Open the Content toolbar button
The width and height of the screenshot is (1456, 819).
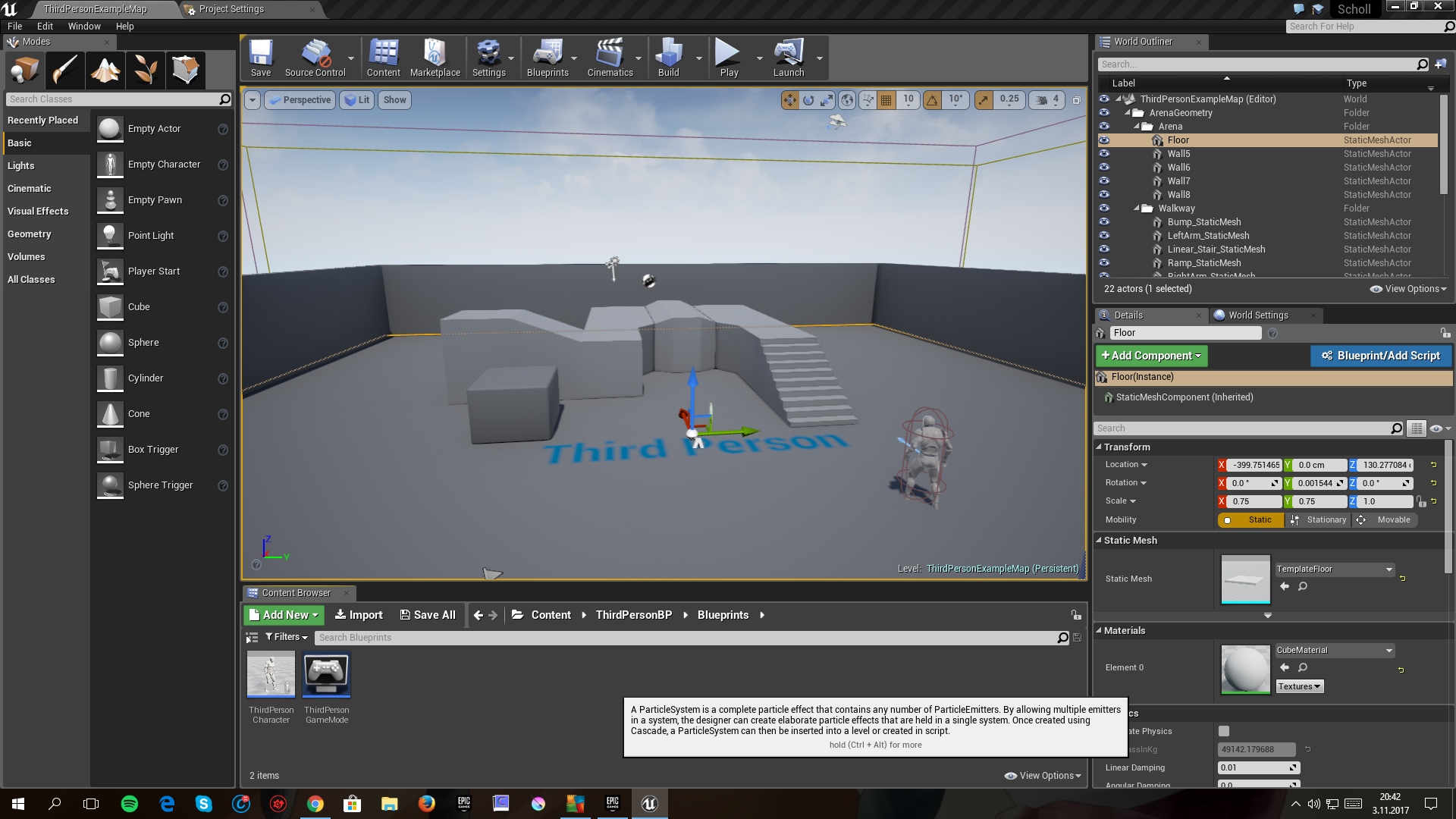pos(383,58)
